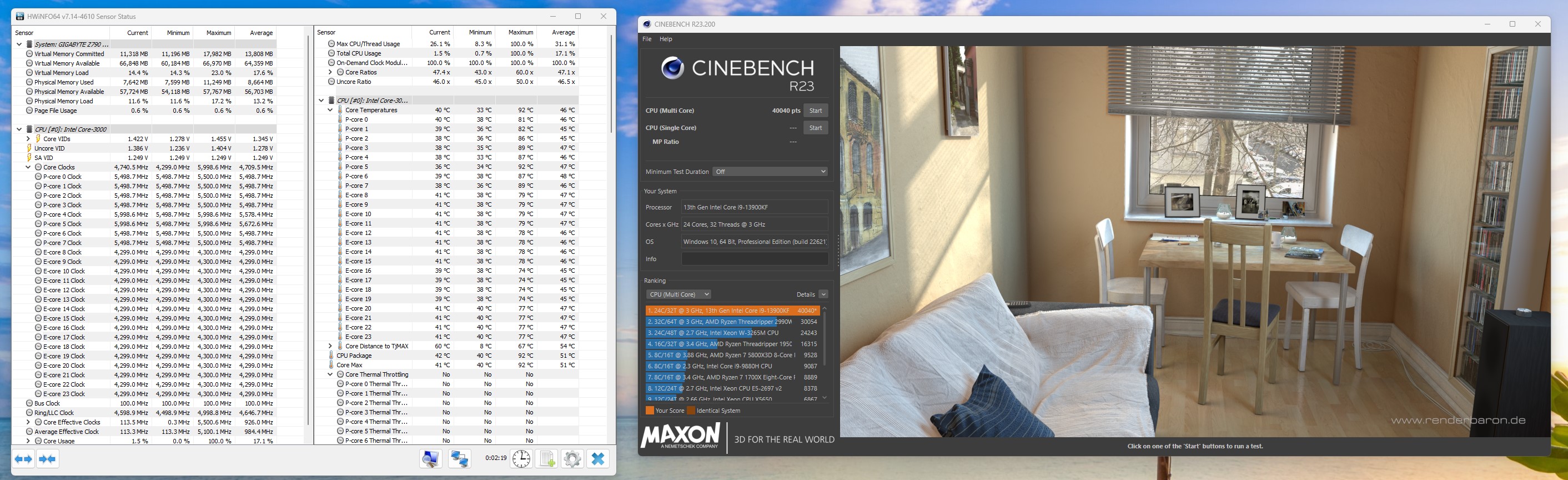Image resolution: width=1568 pixels, height=480 pixels.
Task: Click Page File Usage sensor icon
Action: pyautogui.click(x=29, y=111)
